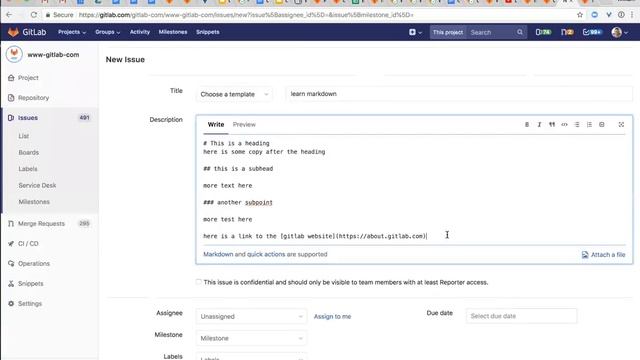The image size is (640, 360).
Task: Open the Issues List sub-item
Action: [x=23, y=136]
